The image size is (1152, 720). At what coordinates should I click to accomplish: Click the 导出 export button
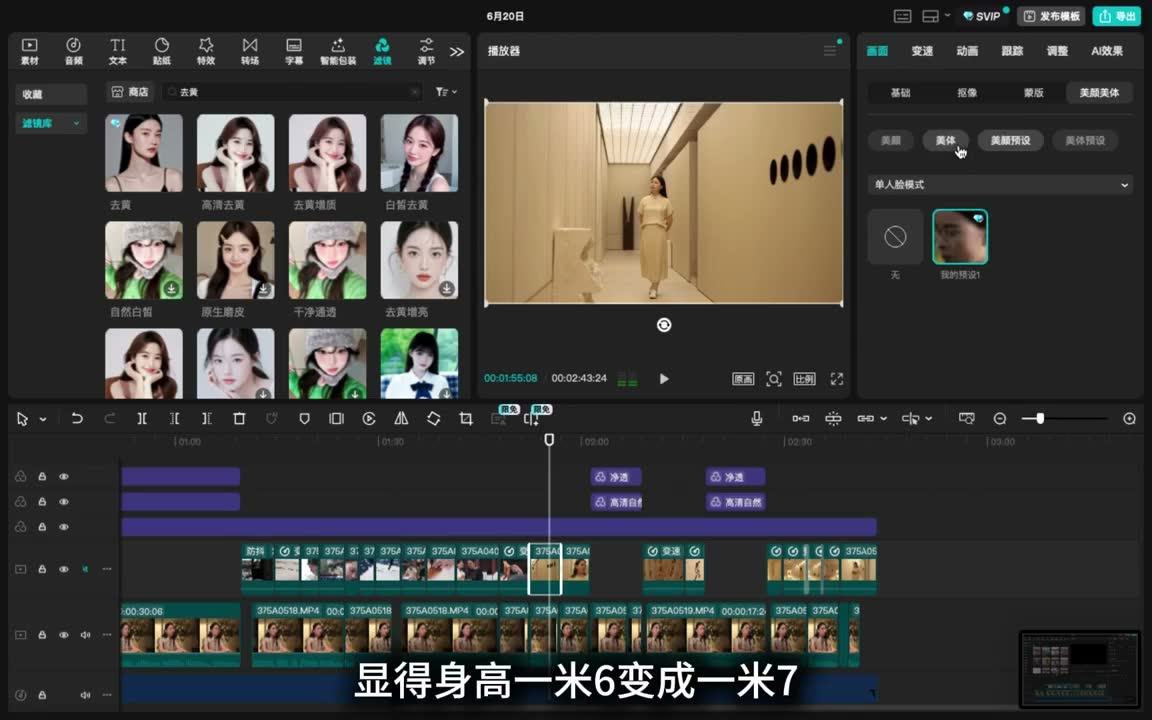point(1116,15)
